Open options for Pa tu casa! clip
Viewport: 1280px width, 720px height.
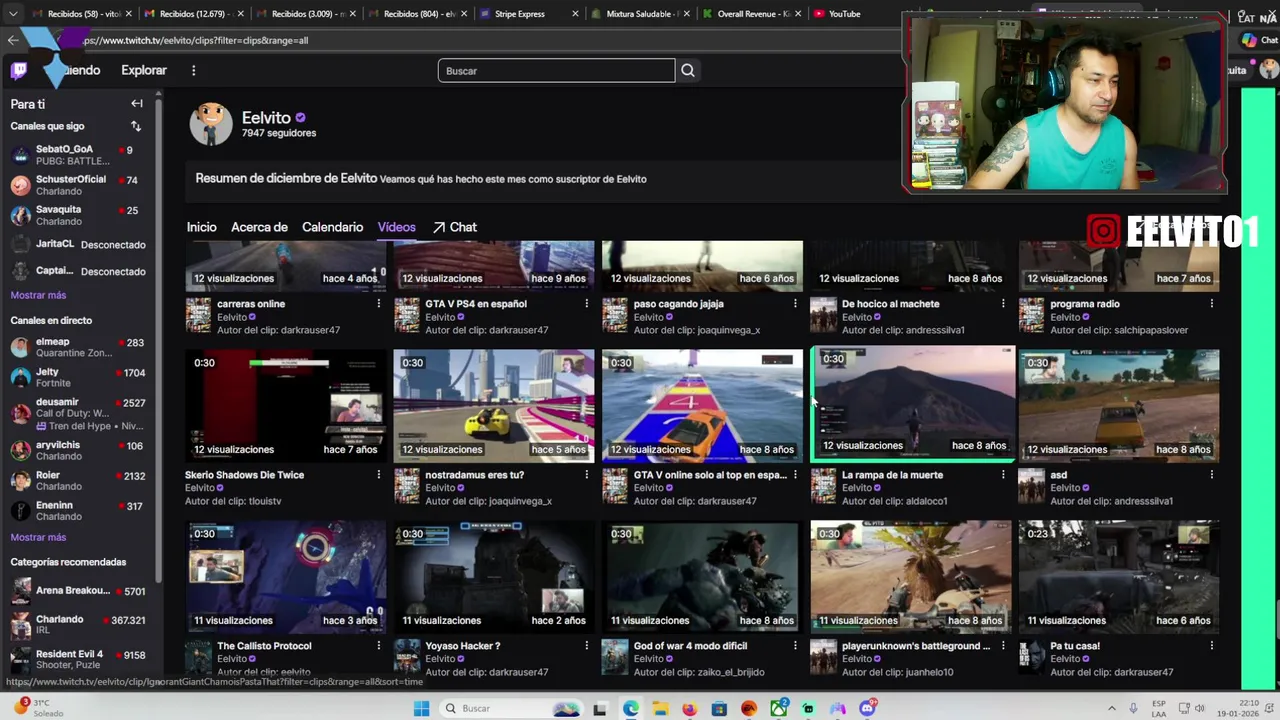coord(1211,646)
